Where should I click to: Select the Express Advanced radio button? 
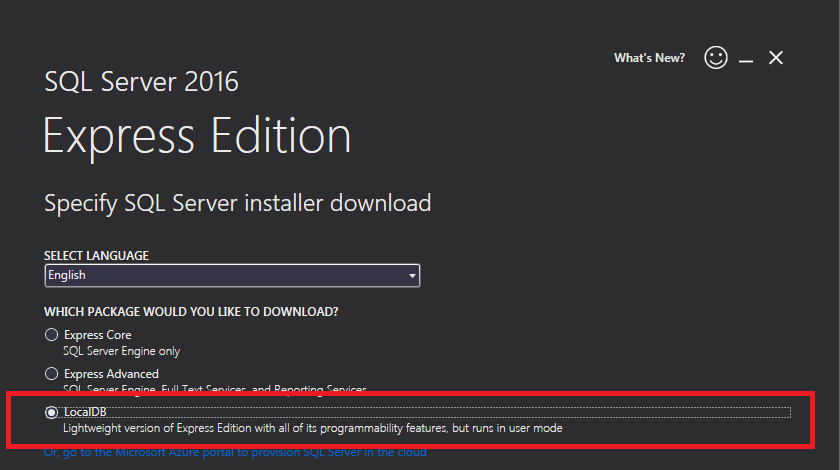tap(51, 374)
